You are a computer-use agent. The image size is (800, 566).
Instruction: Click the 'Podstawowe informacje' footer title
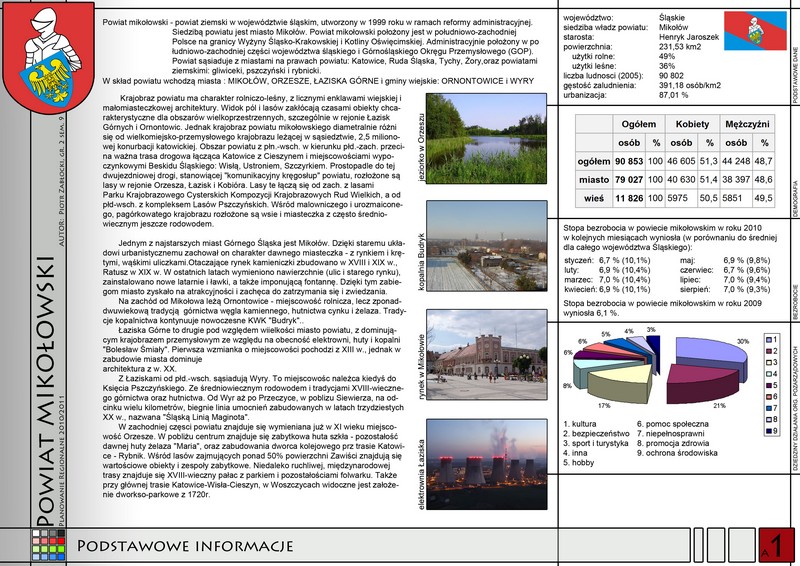[185, 546]
